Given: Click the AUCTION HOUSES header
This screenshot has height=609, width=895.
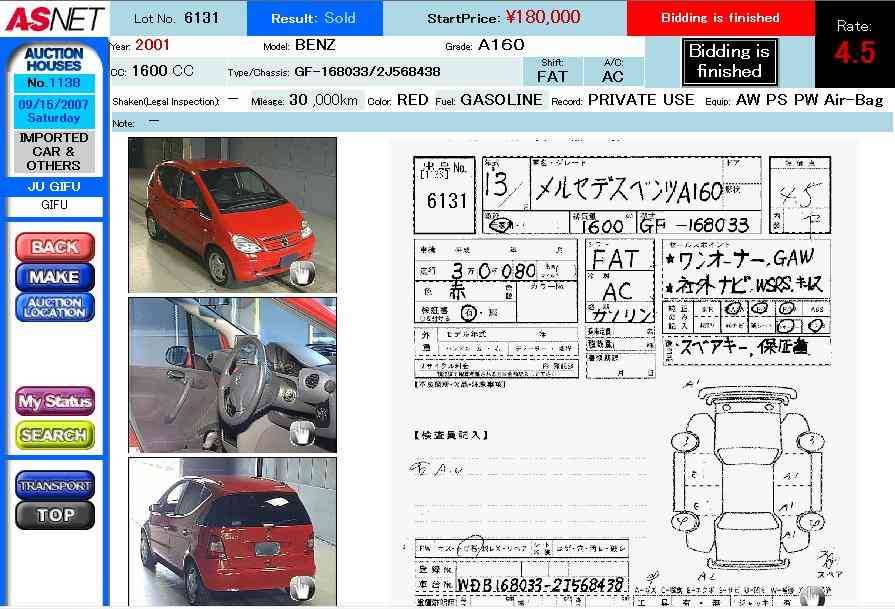Looking at the screenshot, I should coord(54,59).
